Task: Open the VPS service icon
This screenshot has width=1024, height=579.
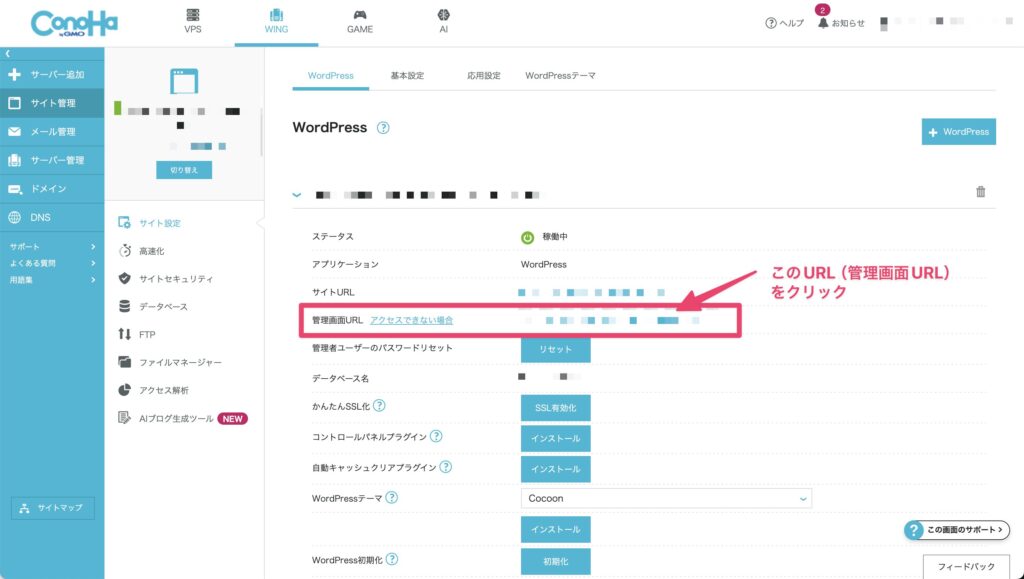Action: pyautogui.click(x=193, y=15)
